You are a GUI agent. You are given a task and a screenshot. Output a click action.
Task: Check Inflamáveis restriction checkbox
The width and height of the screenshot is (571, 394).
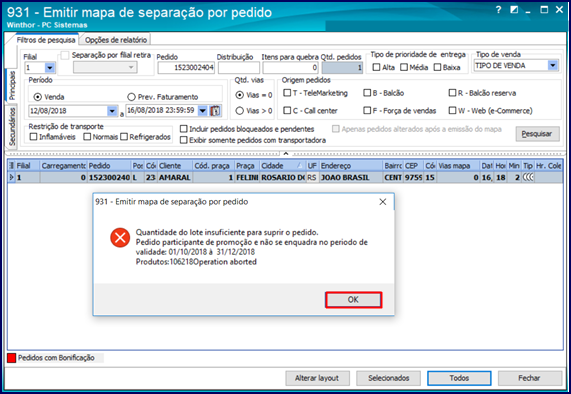[34, 137]
